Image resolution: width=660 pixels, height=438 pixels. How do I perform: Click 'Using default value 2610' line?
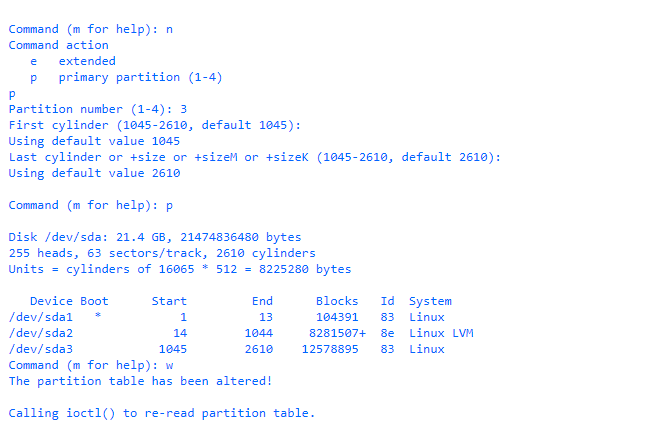point(94,173)
